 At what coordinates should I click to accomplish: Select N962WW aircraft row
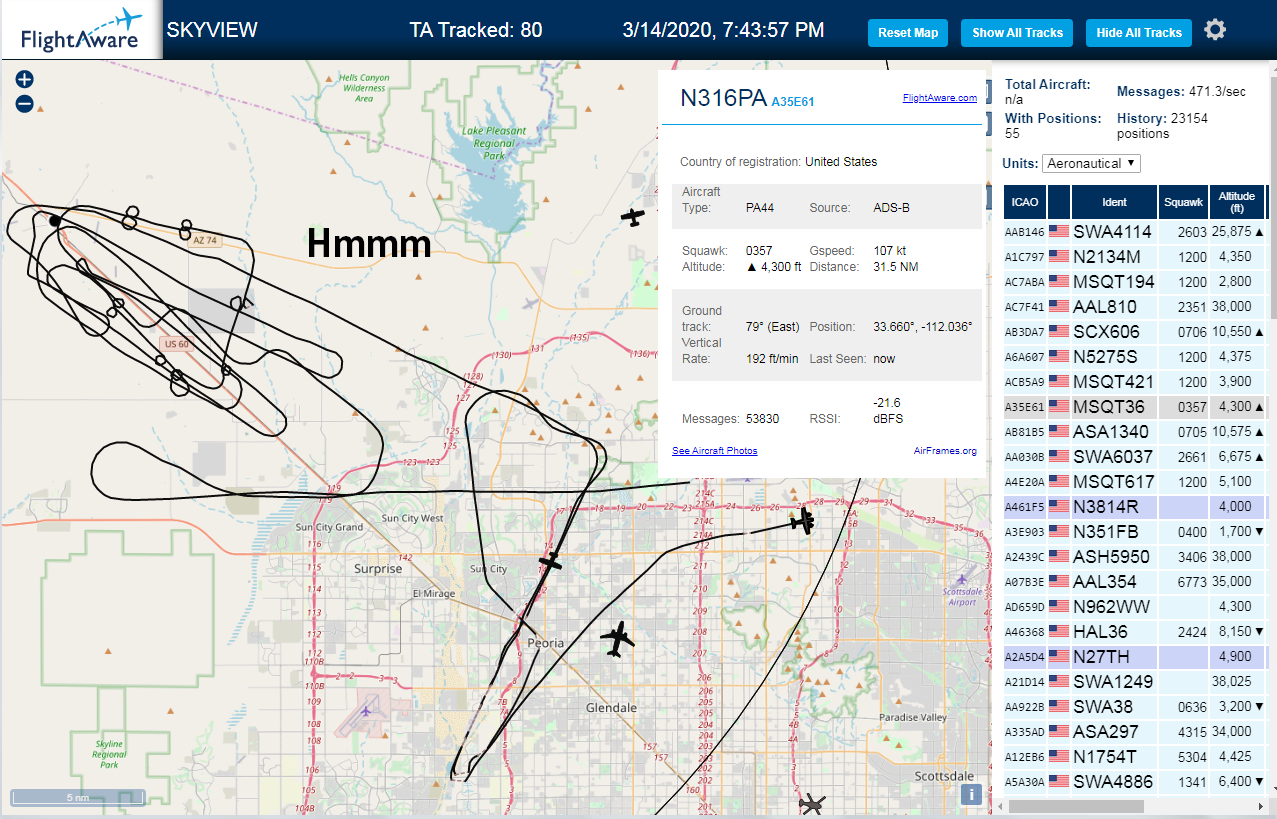1135,607
